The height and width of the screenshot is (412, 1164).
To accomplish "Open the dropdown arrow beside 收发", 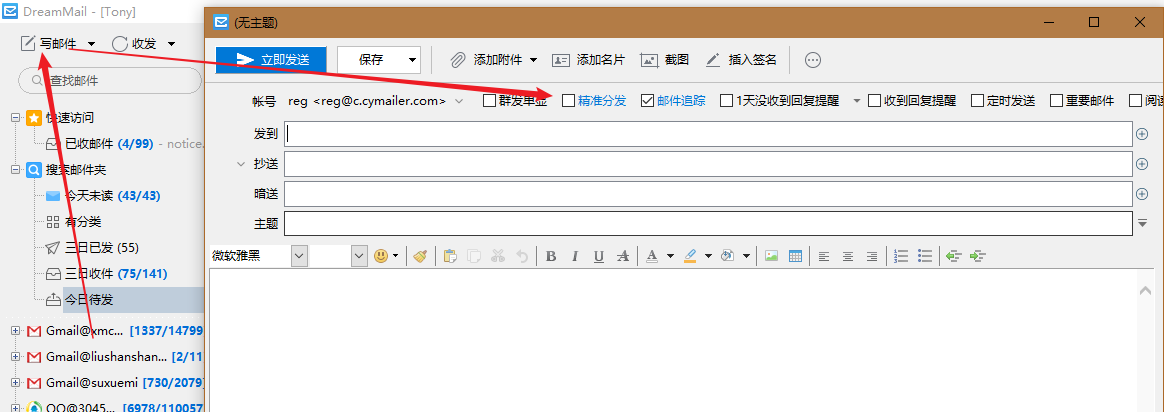I will pyautogui.click(x=171, y=44).
